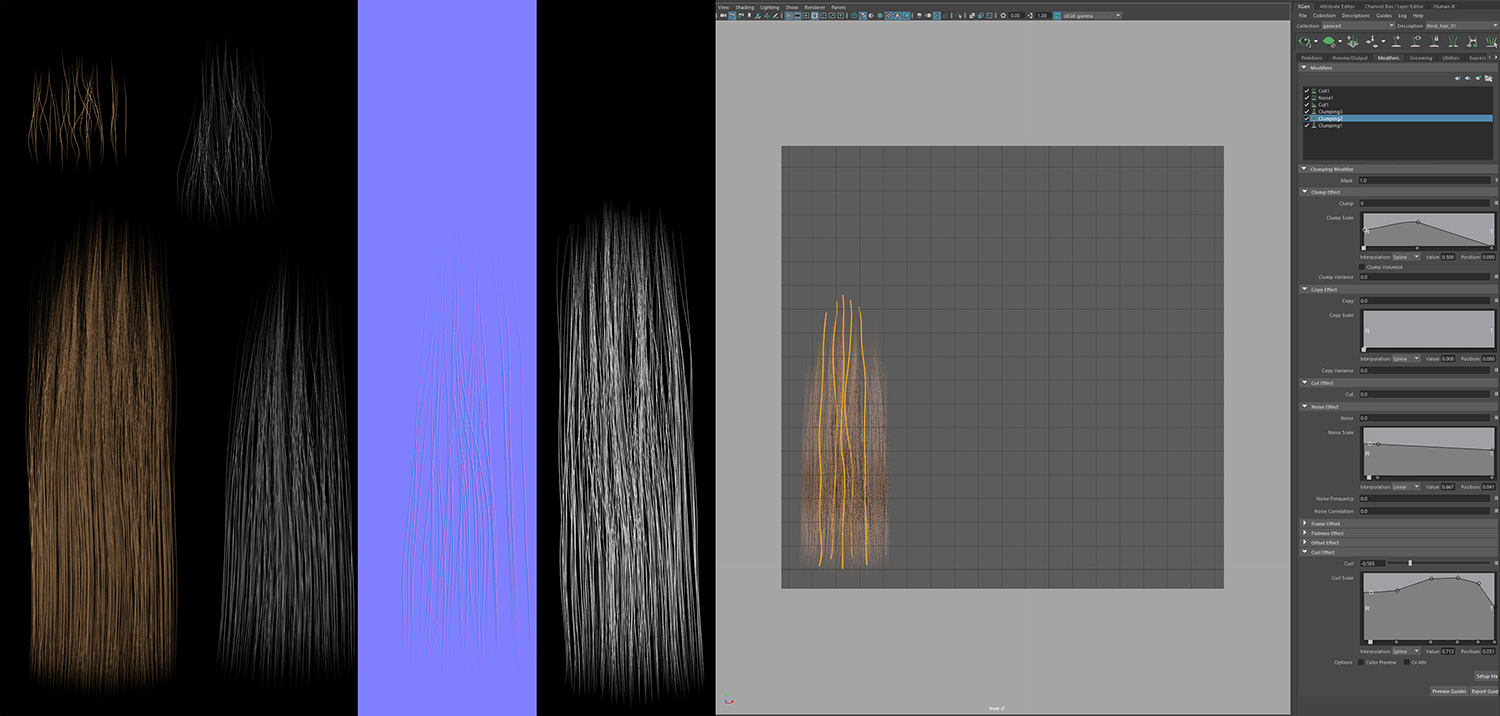Click the camera icon in viewport toolbar

(x=723, y=15)
